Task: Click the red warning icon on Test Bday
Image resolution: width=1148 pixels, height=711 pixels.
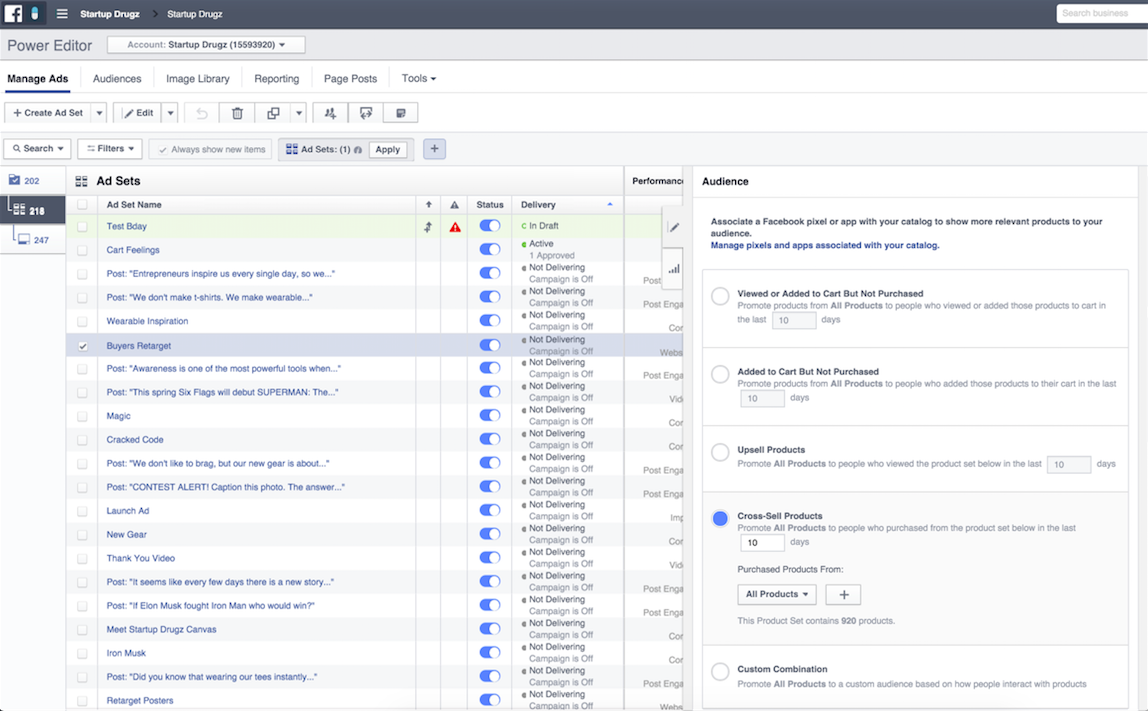Action: coord(455,227)
